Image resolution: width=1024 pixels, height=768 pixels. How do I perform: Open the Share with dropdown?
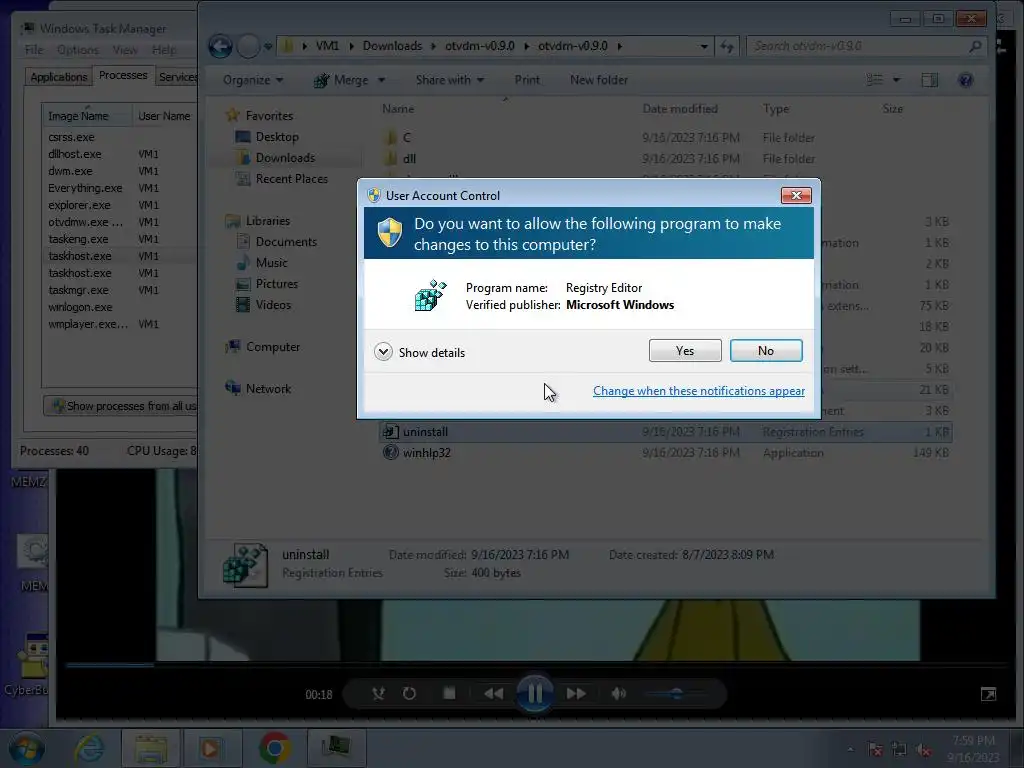click(x=450, y=80)
